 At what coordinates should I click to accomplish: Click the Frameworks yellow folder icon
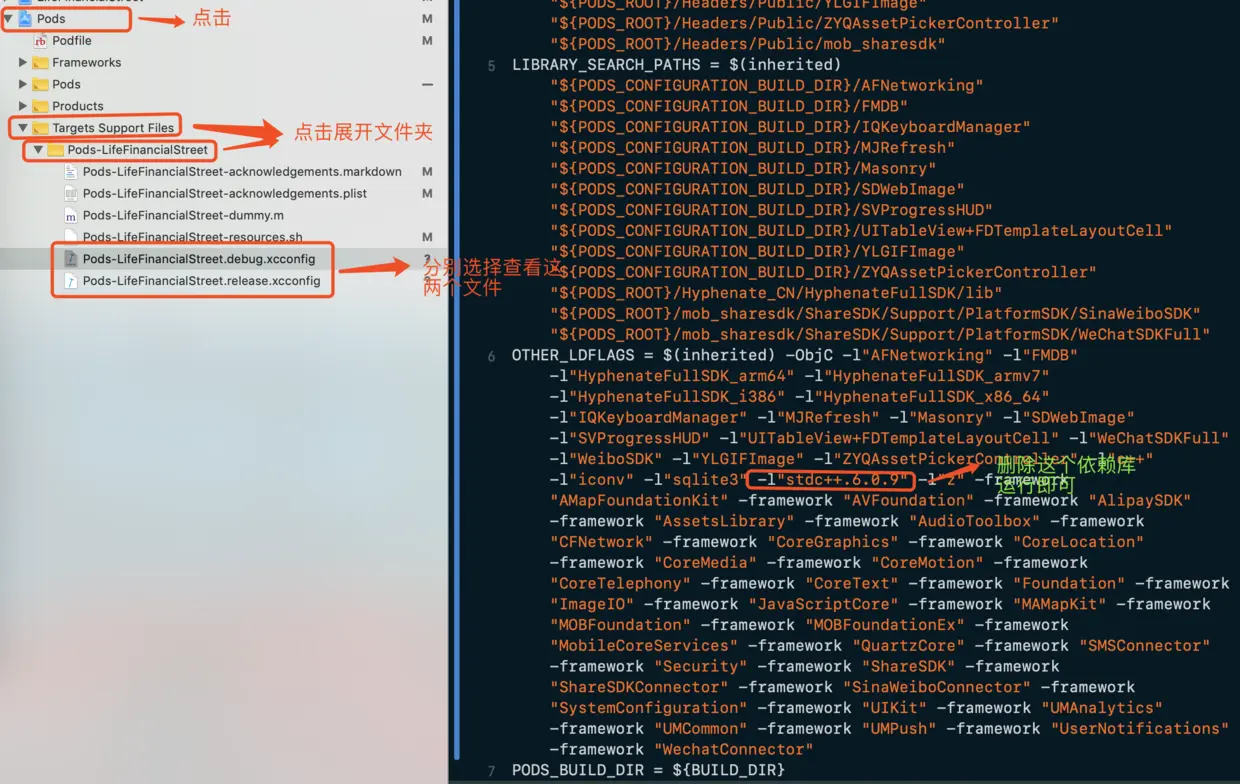pyautogui.click(x=43, y=62)
